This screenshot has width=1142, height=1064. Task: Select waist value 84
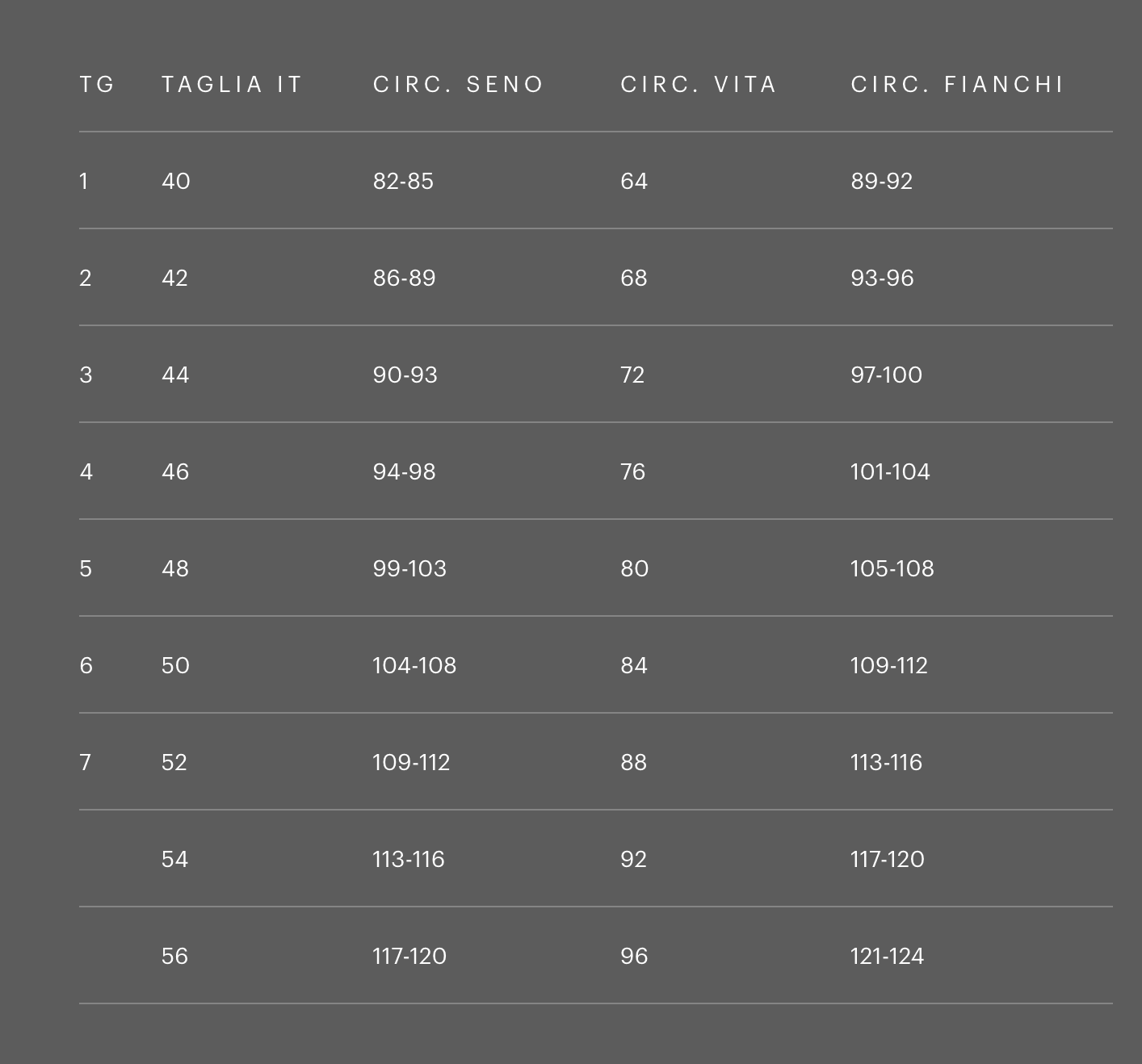click(x=633, y=665)
